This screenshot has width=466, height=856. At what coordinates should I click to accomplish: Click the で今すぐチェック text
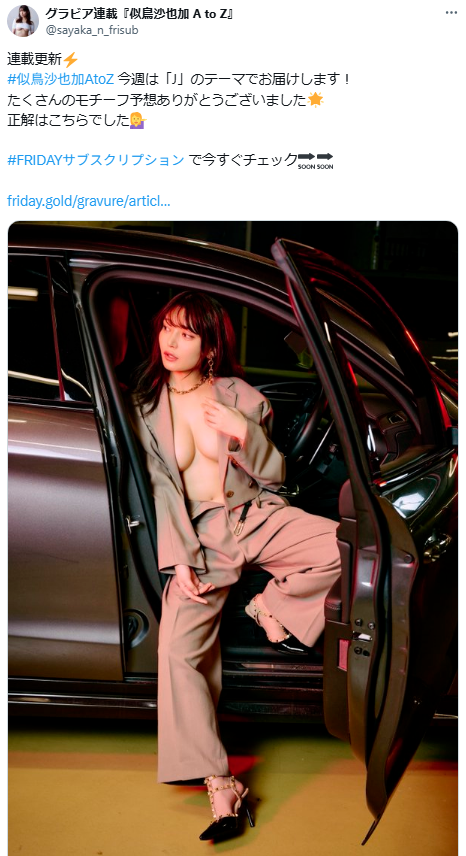tap(243, 159)
